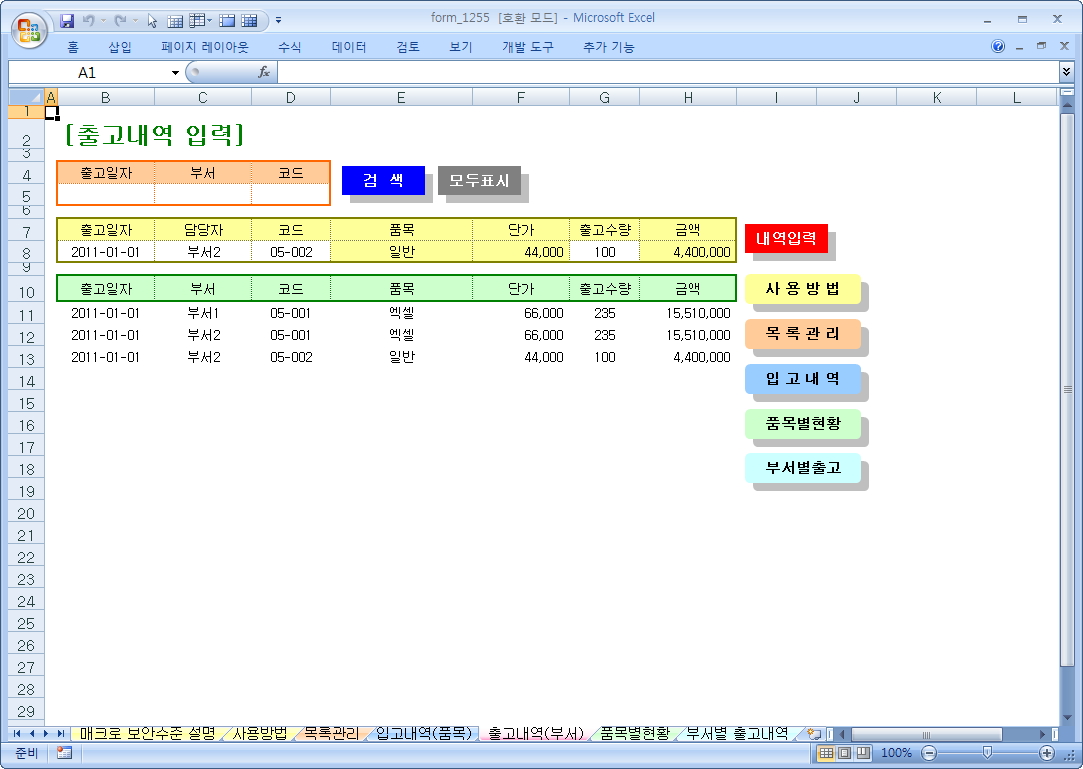Click the zoom slider handle
This screenshot has width=1083, height=769.
pos(987,752)
